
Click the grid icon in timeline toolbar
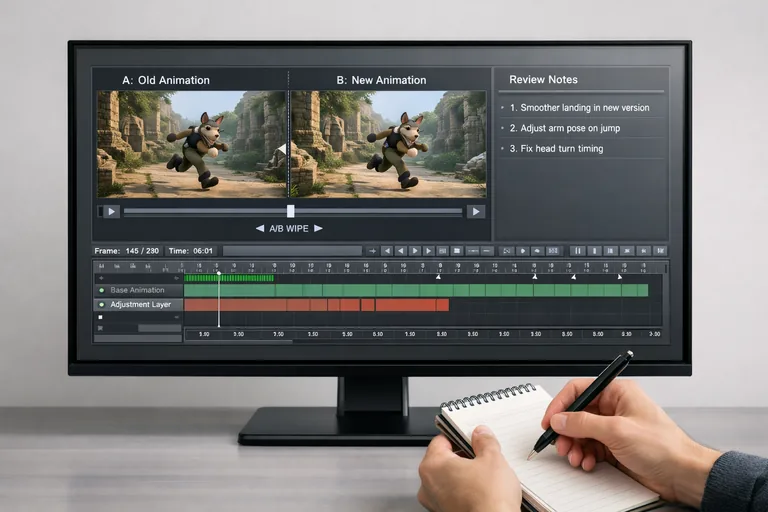(x=457, y=250)
